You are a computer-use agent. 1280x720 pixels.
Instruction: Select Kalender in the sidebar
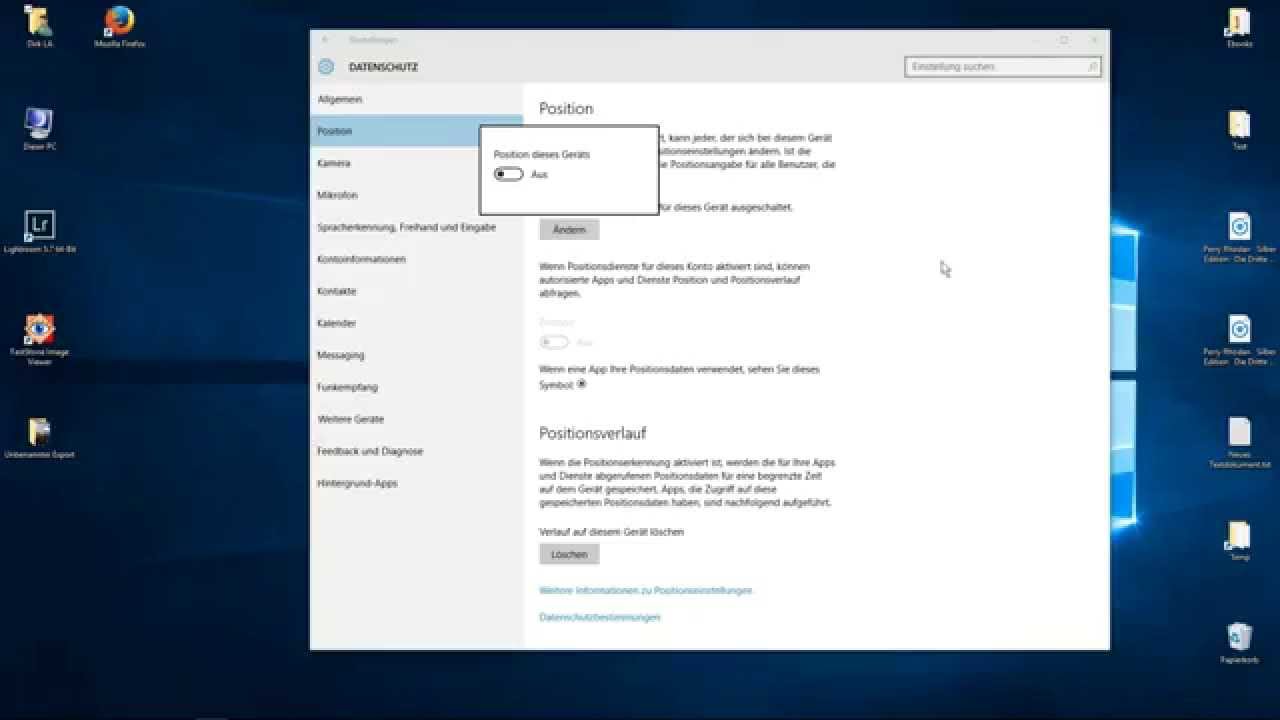pos(416,323)
